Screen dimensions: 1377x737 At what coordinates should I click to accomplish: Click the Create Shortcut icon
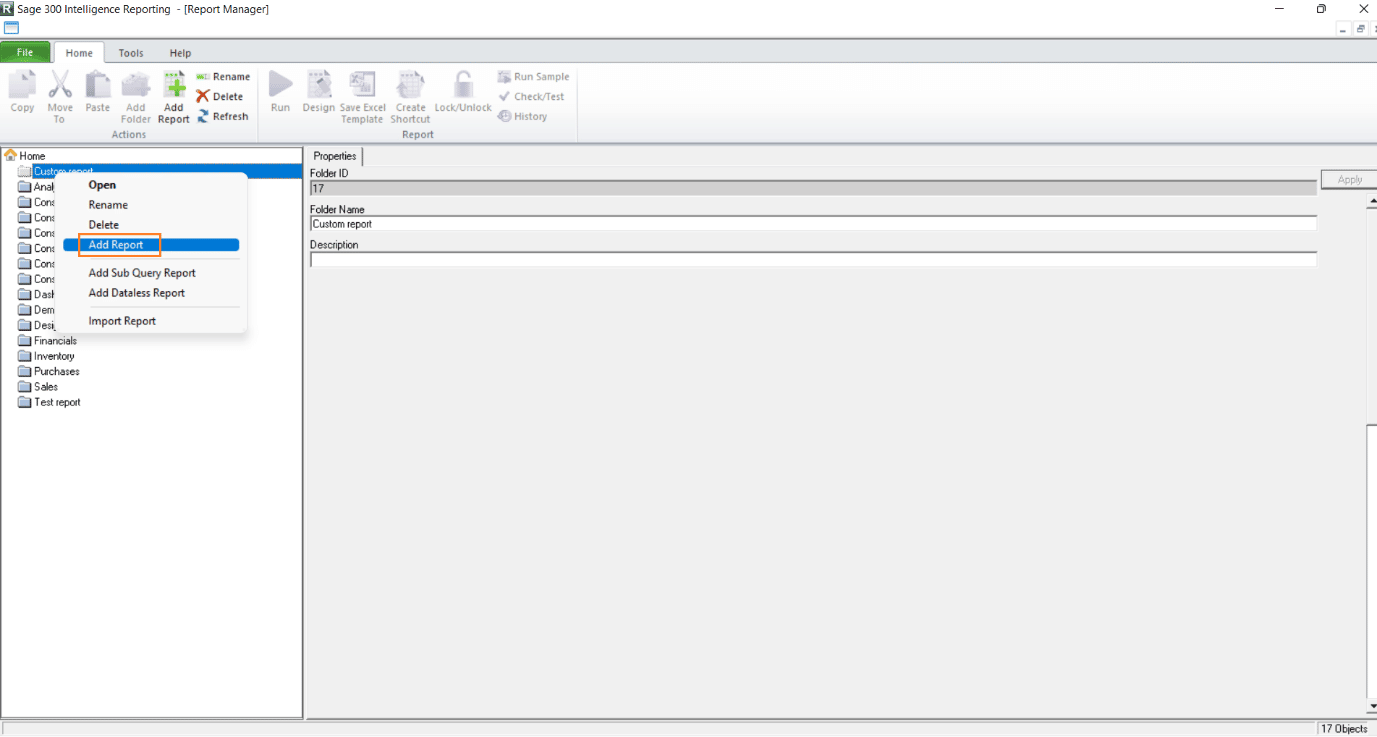pos(410,92)
